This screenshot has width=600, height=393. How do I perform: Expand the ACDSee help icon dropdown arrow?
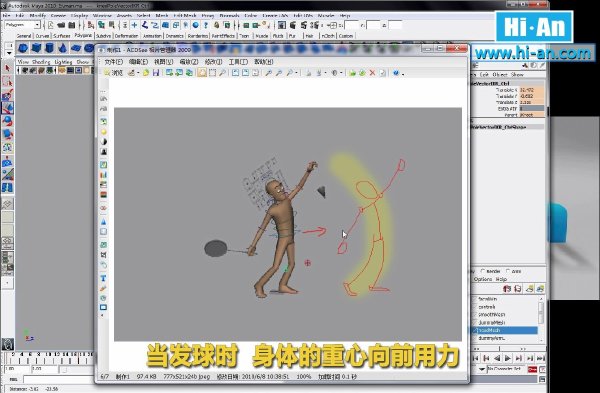coord(403,73)
